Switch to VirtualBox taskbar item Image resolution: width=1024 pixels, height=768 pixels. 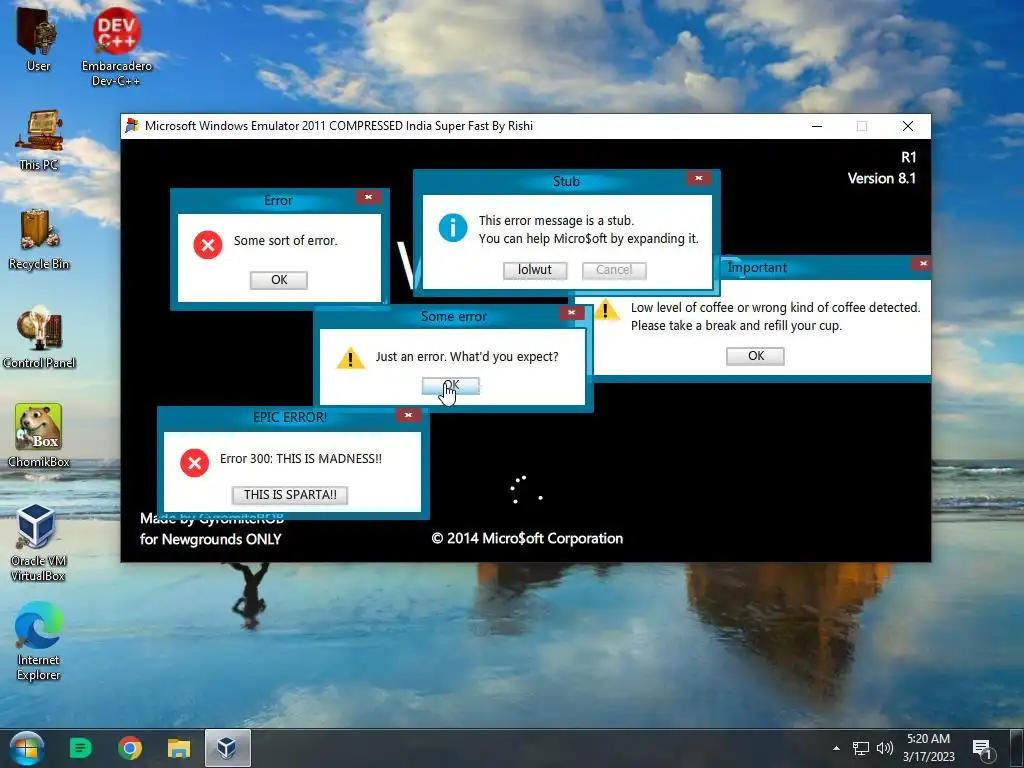point(227,748)
